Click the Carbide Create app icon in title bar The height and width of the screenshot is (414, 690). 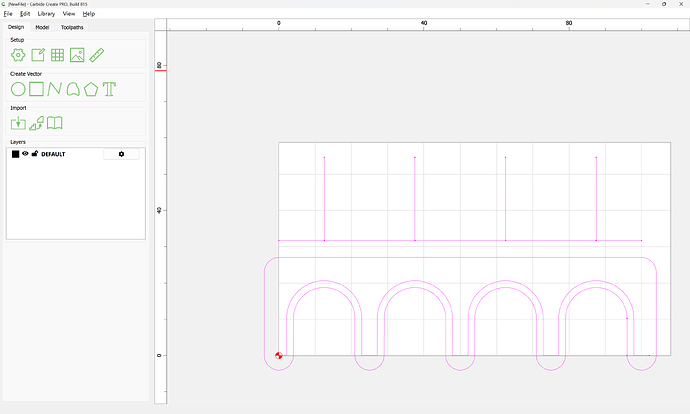coord(4,4)
